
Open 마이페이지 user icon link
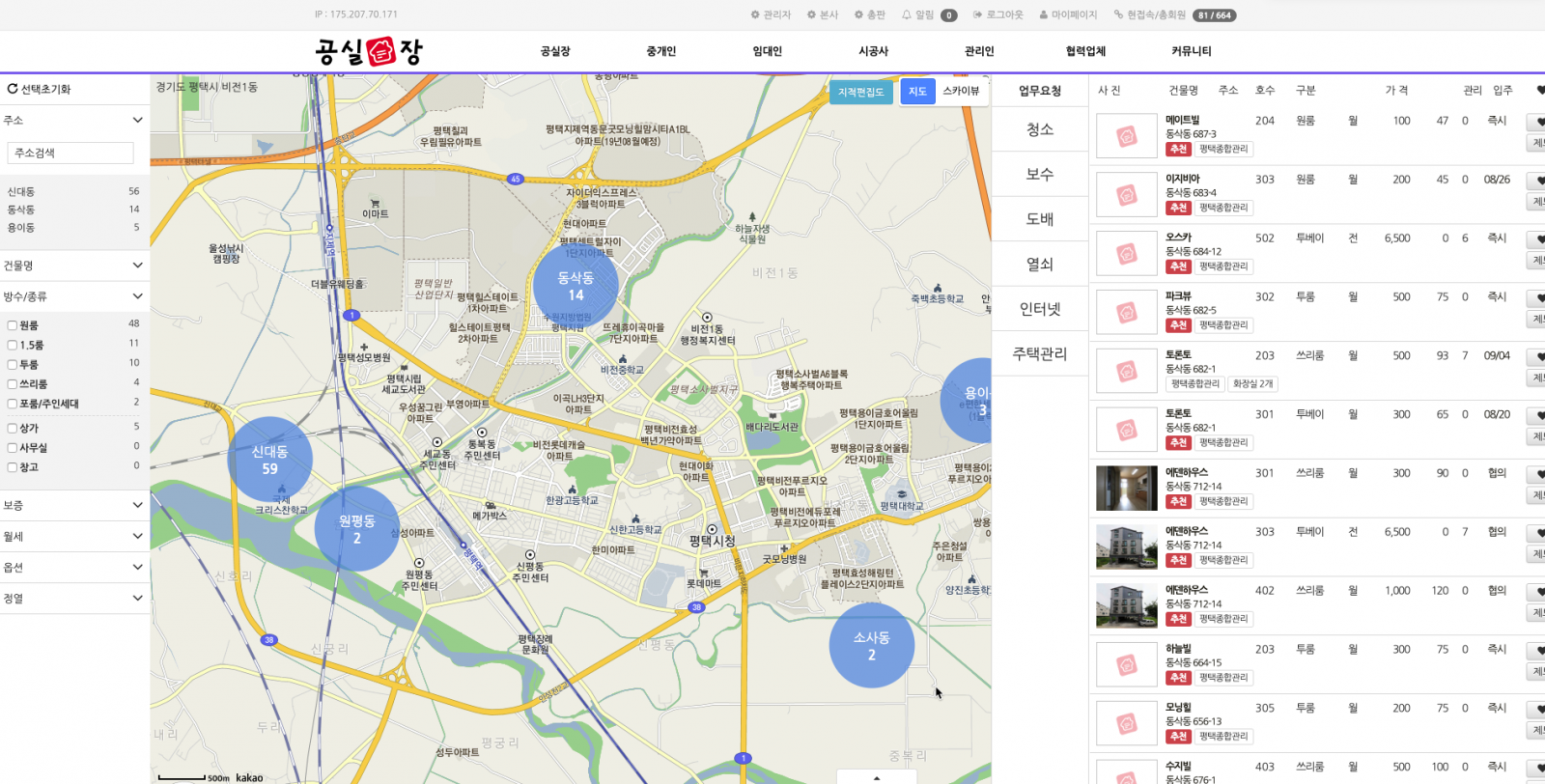coord(1044,14)
